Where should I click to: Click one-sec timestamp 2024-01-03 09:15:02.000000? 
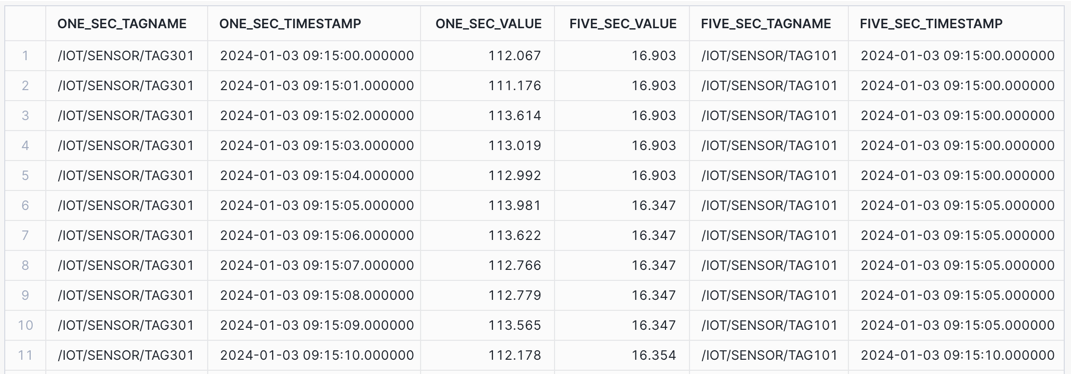click(x=314, y=115)
